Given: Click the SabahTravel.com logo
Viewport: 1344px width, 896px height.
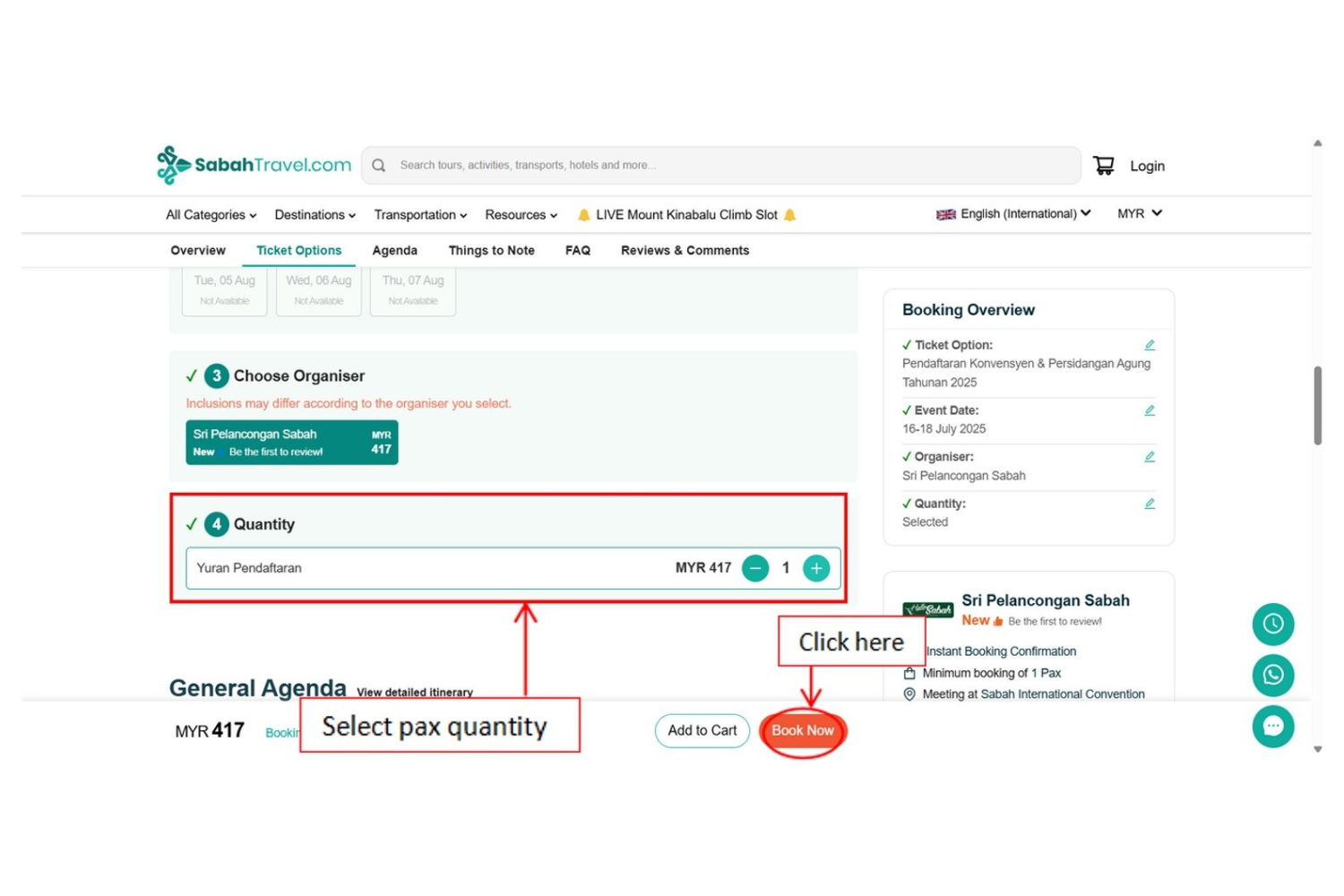Looking at the screenshot, I should point(254,165).
